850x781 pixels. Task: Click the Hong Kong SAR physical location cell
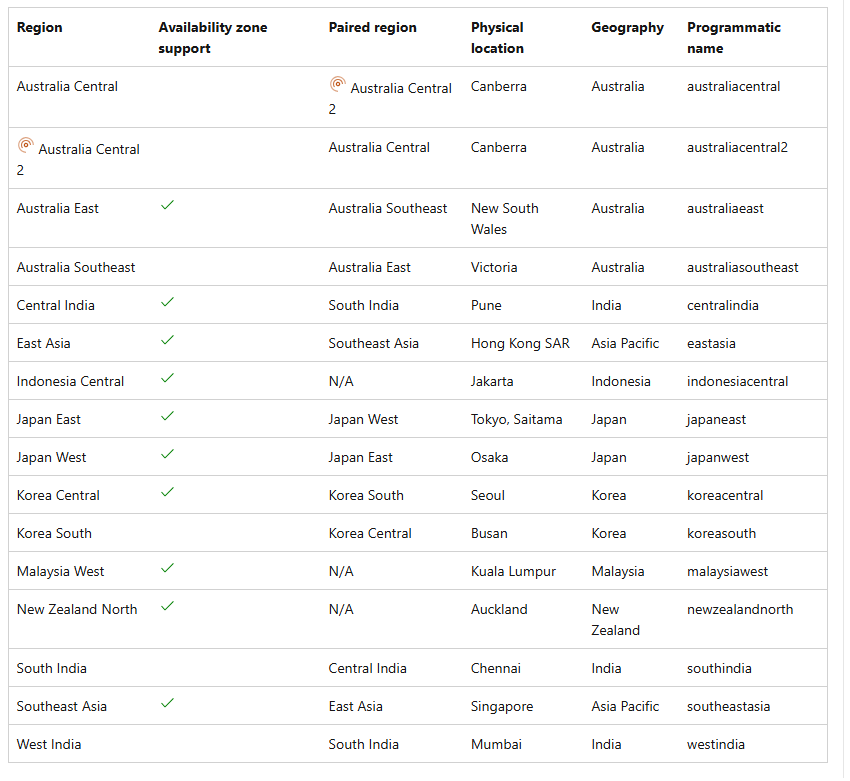click(520, 343)
